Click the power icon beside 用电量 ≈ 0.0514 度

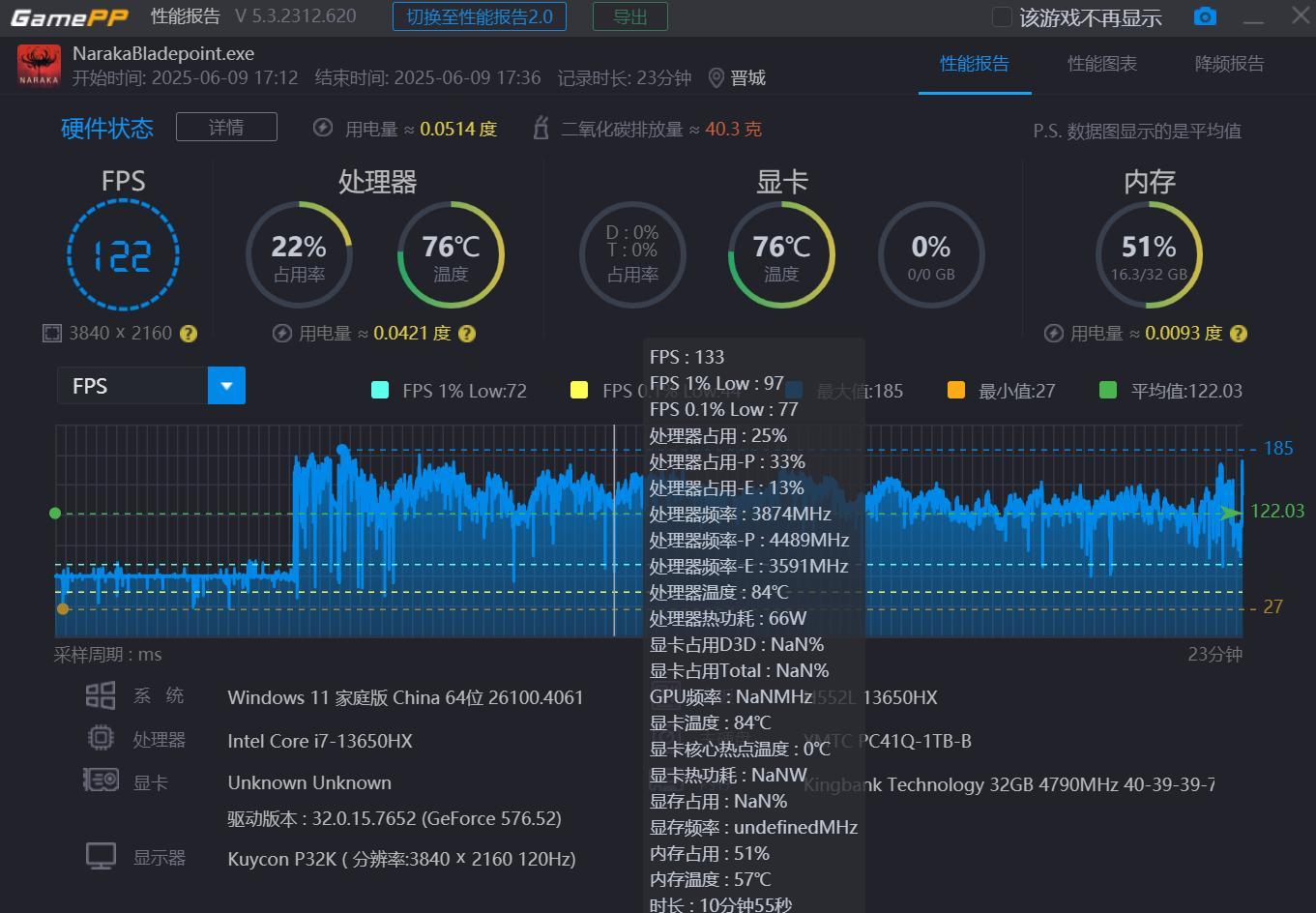[x=324, y=128]
